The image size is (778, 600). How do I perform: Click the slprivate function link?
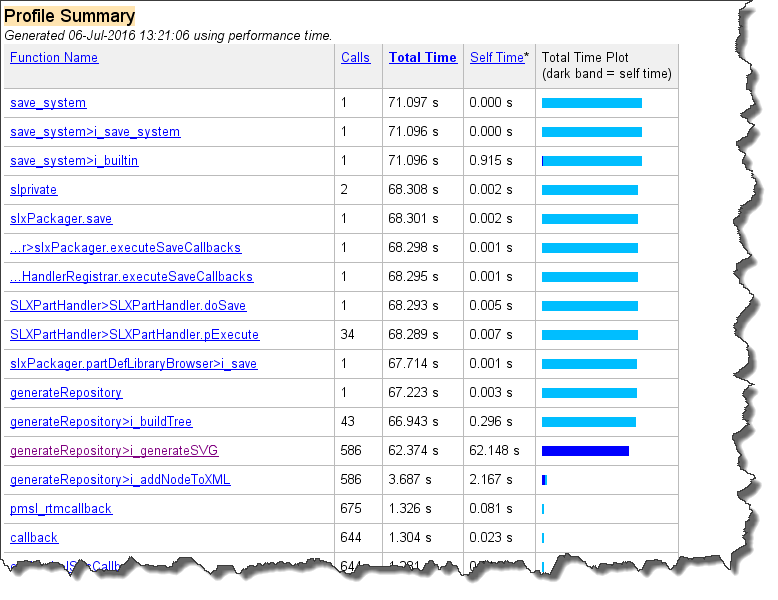pos(34,190)
